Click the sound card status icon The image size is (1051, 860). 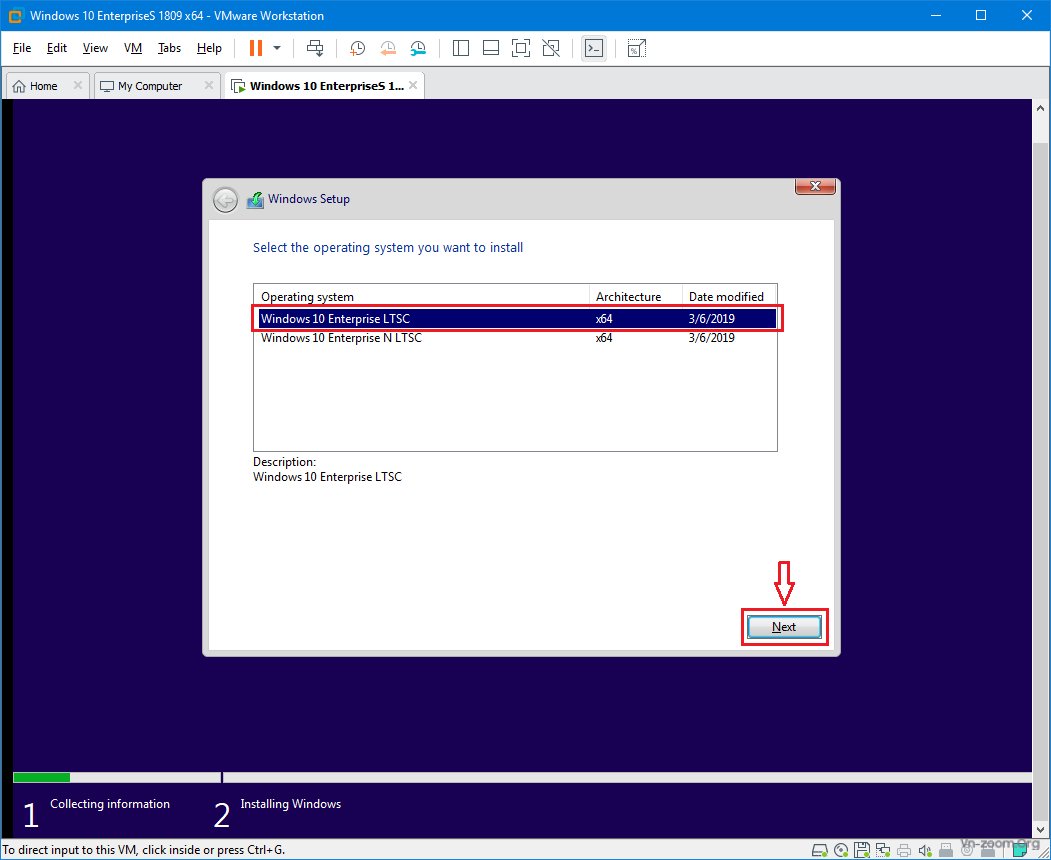click(925, 850)
